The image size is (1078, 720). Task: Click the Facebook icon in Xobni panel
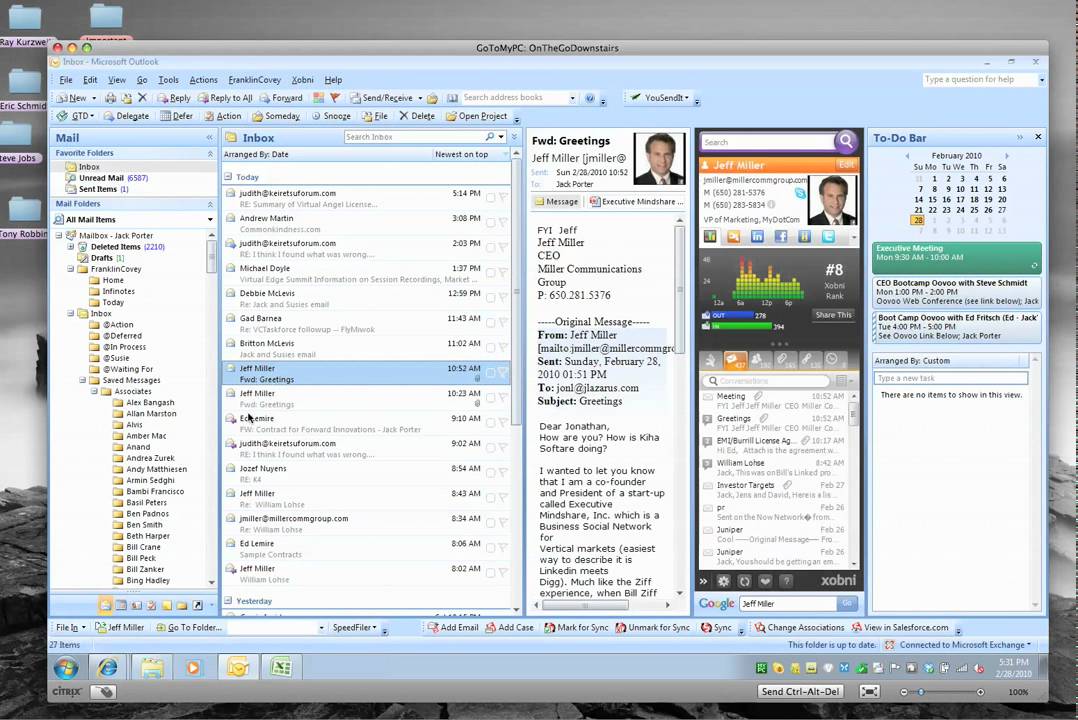pyautogui.click(x=781, y=237)
